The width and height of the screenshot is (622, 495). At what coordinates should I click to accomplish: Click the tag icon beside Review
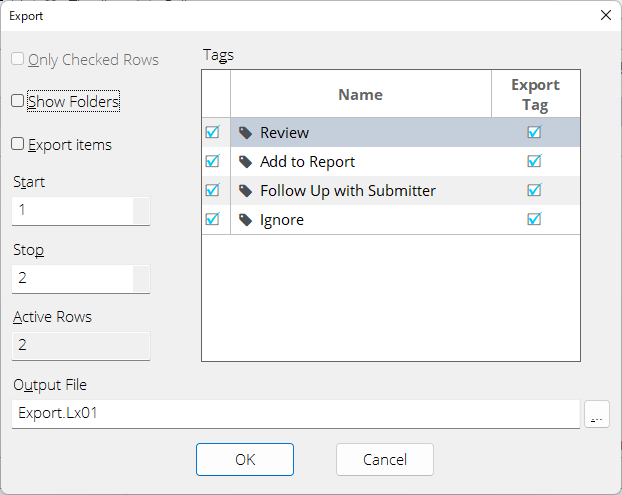click(x=246, y=133)
